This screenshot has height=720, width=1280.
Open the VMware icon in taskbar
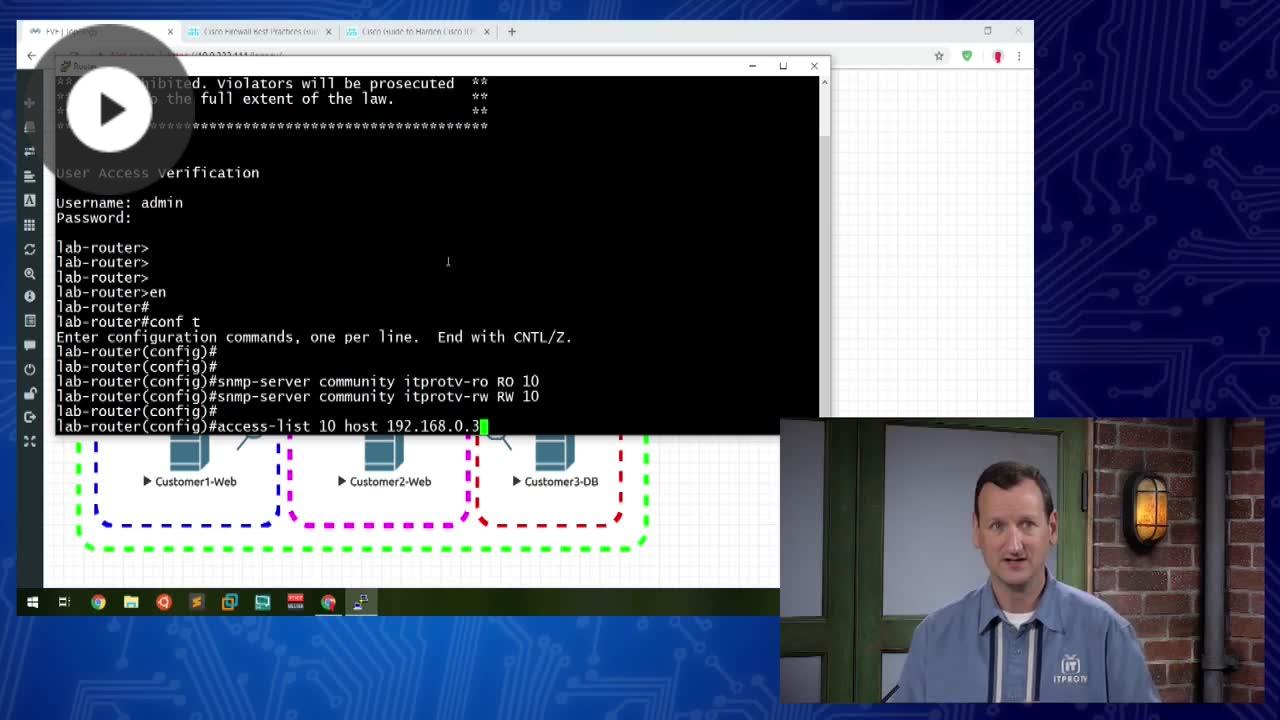click(230, 601)
